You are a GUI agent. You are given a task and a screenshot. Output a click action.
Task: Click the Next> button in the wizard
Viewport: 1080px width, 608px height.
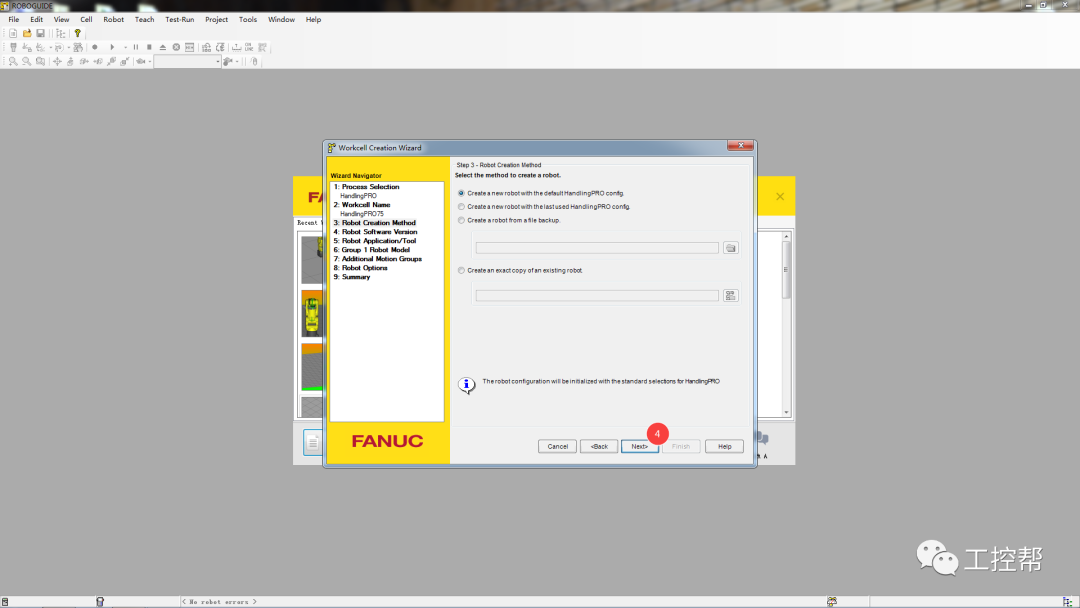640,446
